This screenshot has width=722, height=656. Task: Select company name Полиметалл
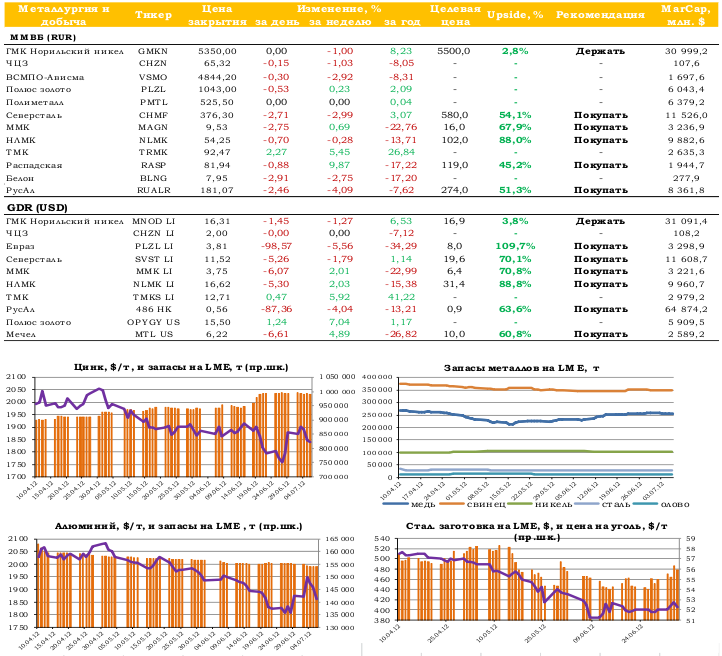35,102
